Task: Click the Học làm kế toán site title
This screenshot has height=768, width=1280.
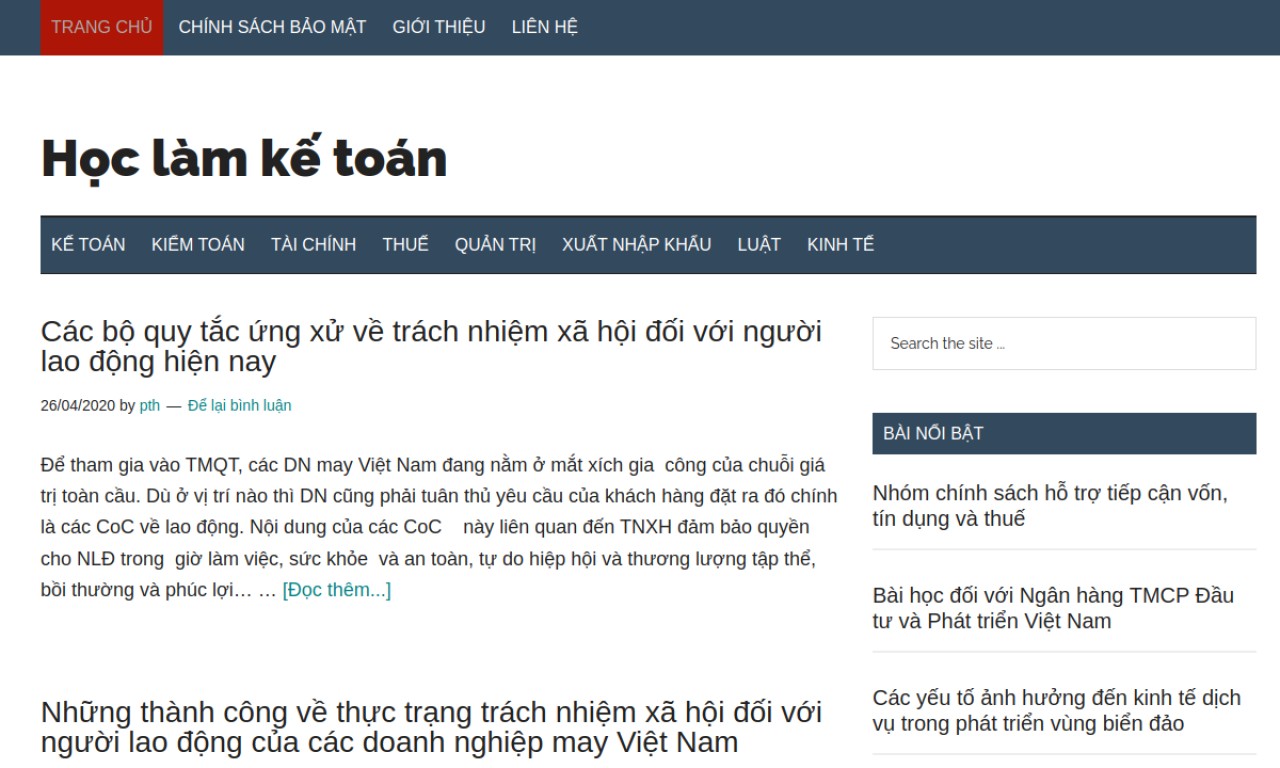Action: point(244,158)
